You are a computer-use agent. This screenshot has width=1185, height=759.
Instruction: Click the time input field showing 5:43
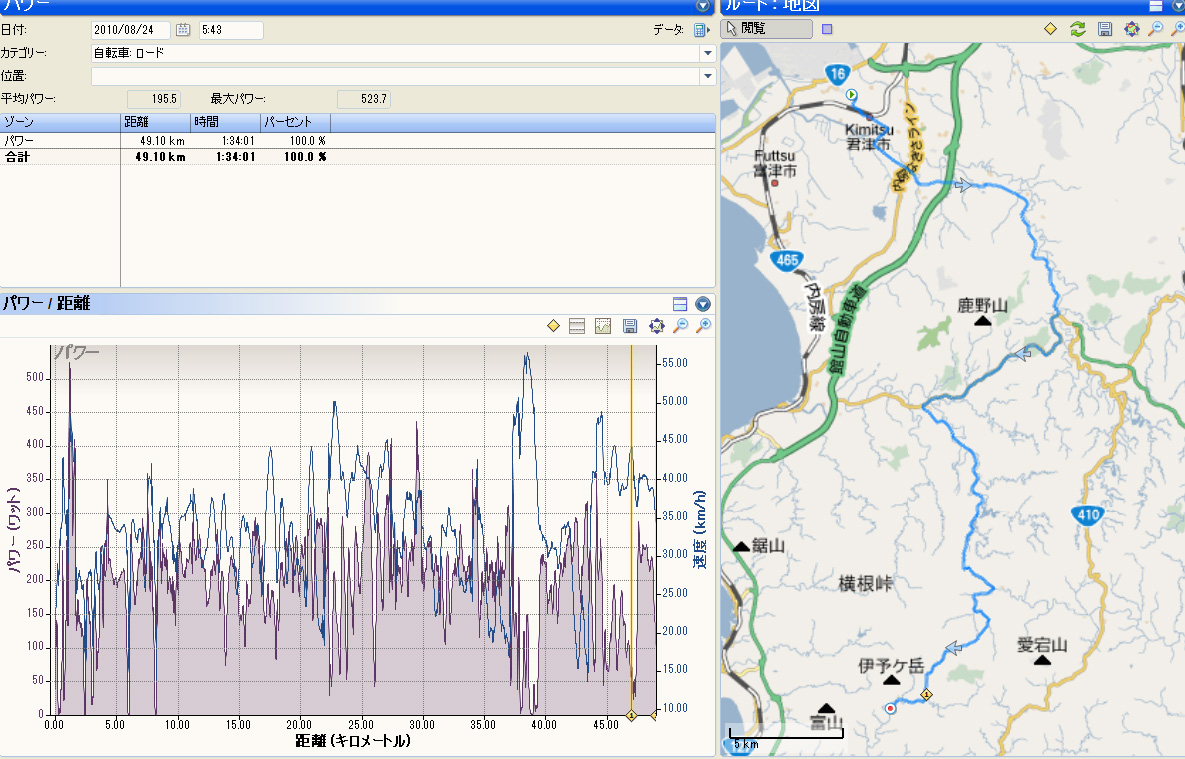pos(231,29)
